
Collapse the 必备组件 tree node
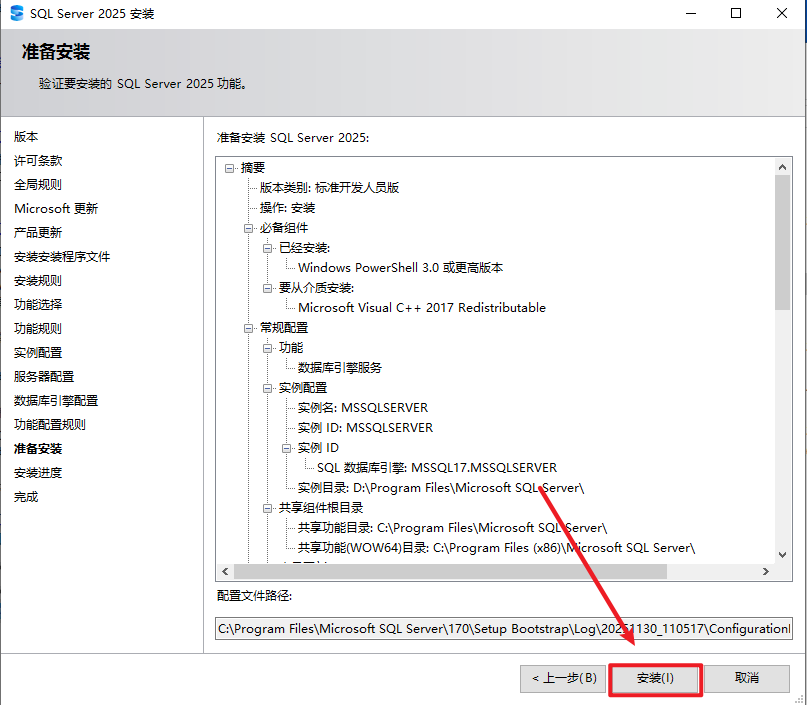point(249,228)
